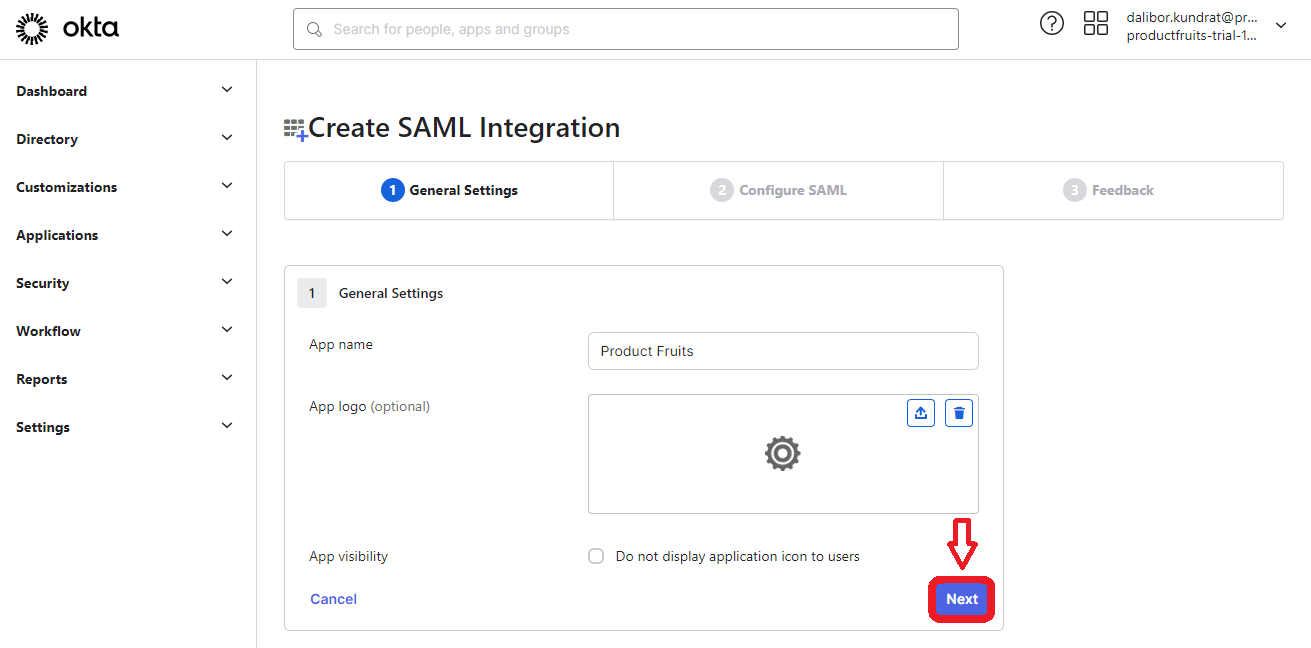1311x648 pixels.
Task: Click the numbered badge beside General Settings
Action: click(x=312, y=292)
